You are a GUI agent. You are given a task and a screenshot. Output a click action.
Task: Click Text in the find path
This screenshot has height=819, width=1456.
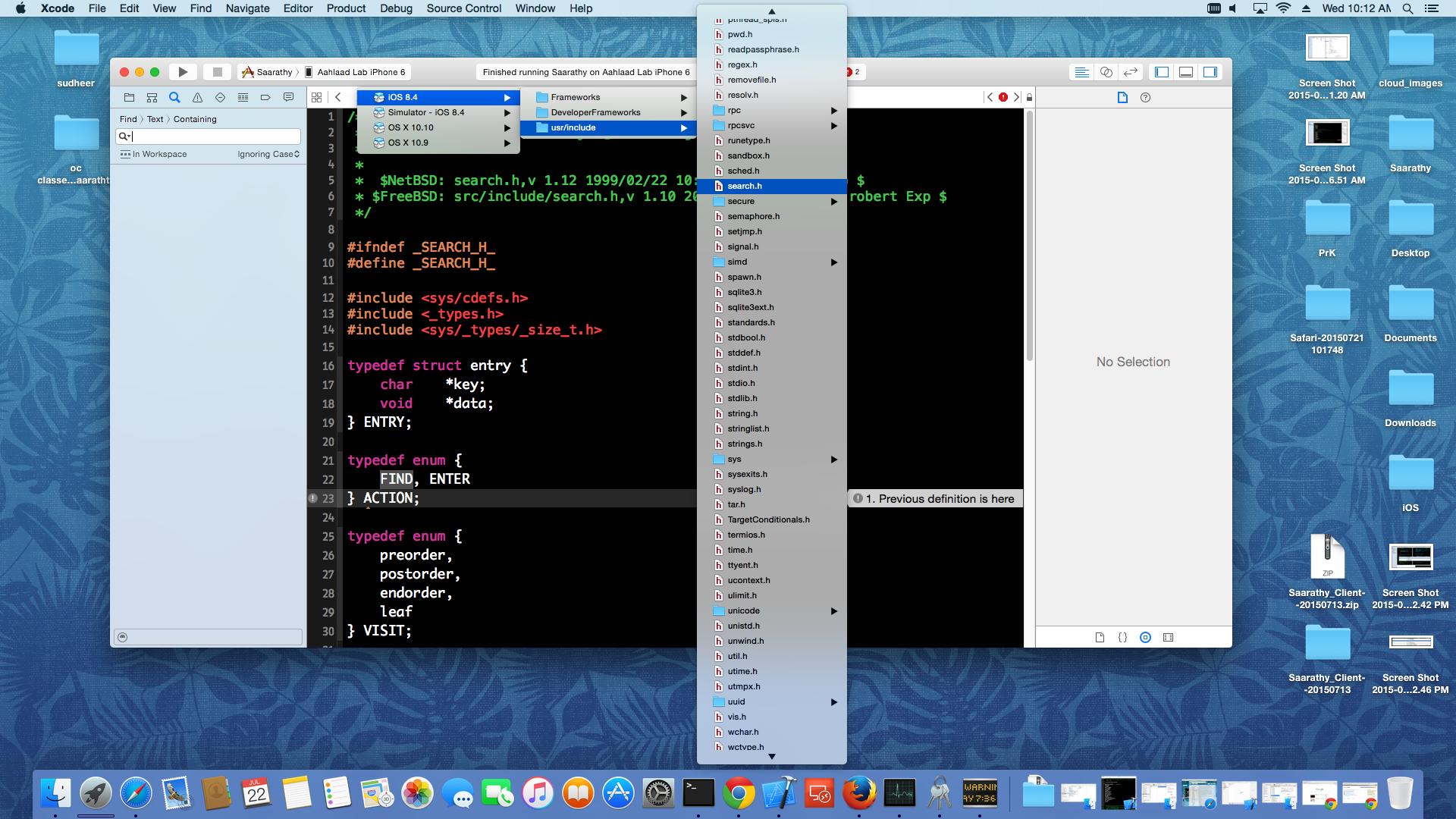[x=155, y=119]
